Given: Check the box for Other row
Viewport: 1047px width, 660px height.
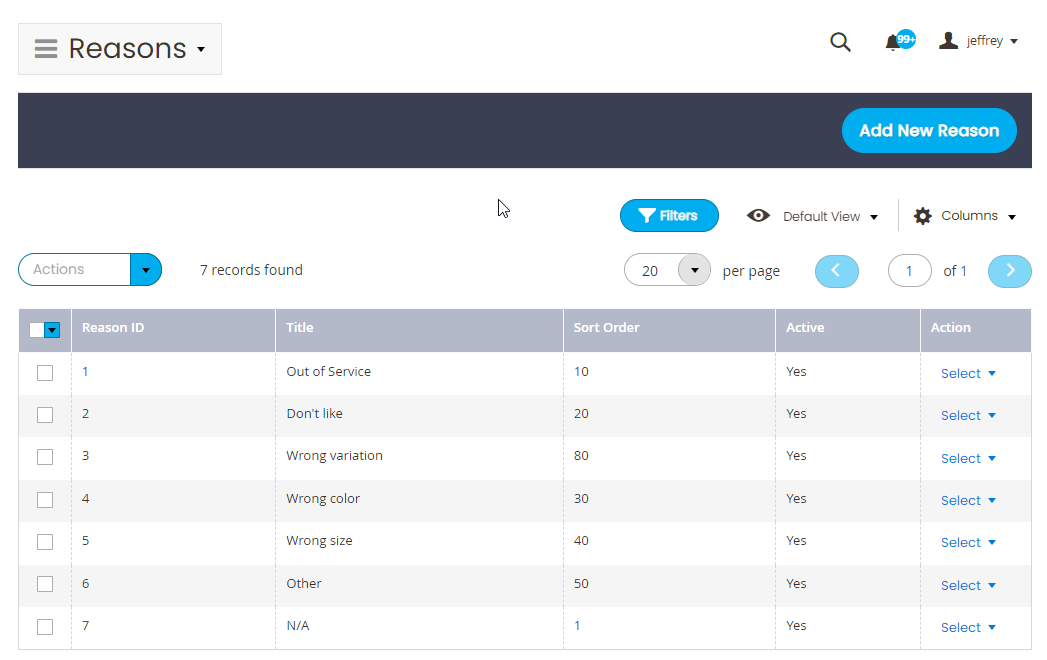Looking at the screenshot, I should 45,584.
